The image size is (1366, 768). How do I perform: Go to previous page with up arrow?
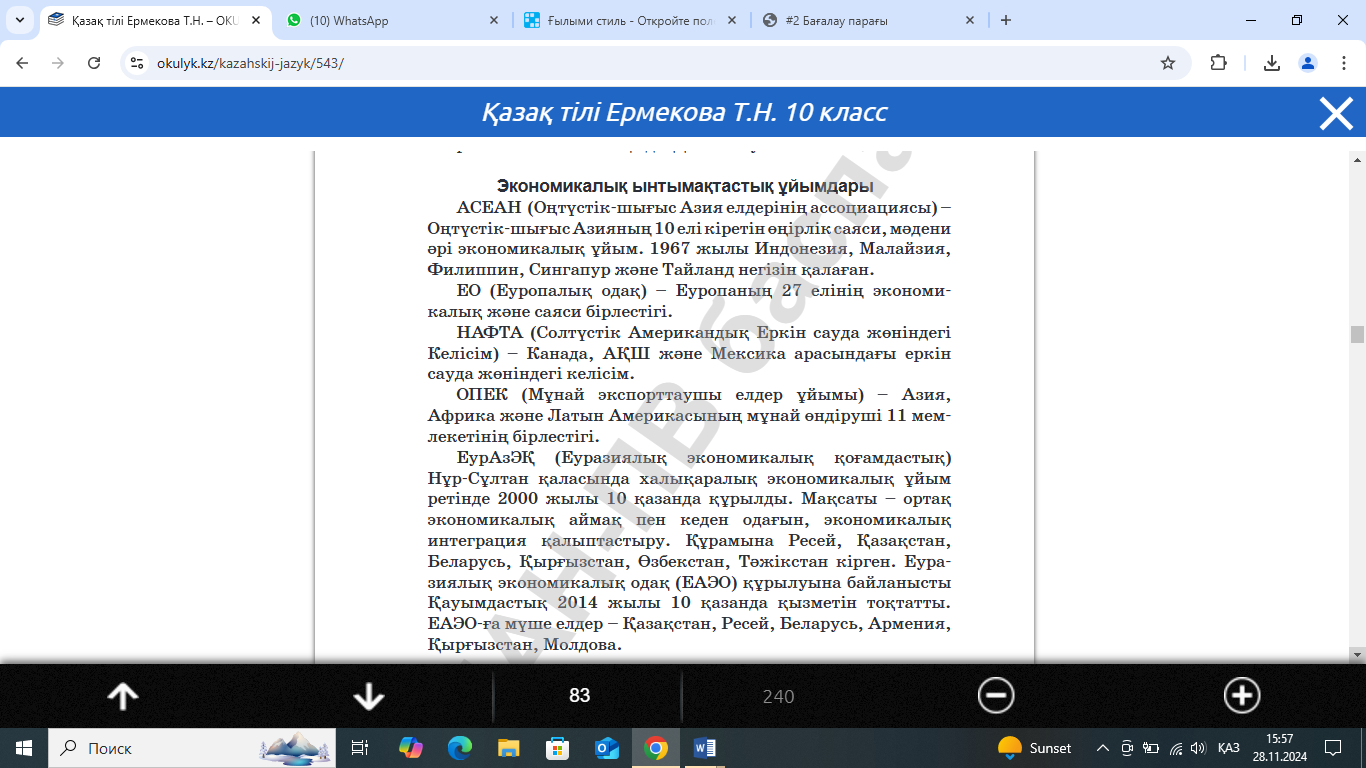pyautogui.click(x=123, y=696)
